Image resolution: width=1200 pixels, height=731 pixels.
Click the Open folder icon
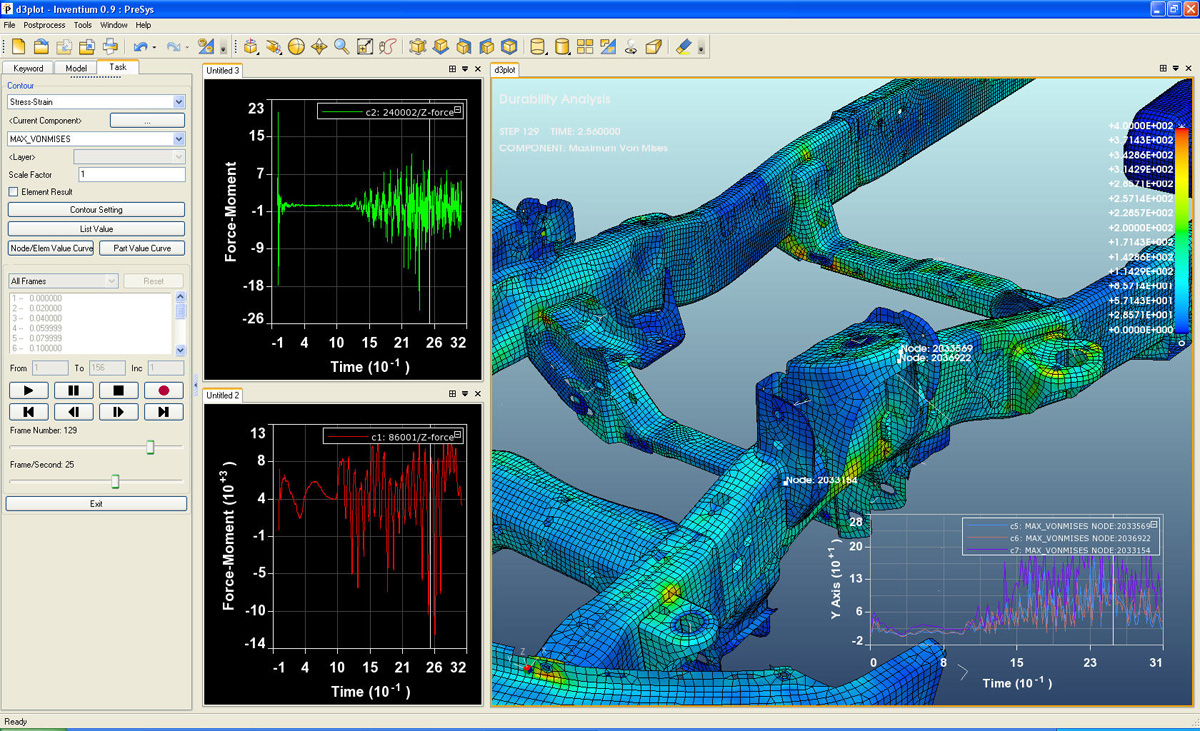pyautogui.click(x=41, y=46)
